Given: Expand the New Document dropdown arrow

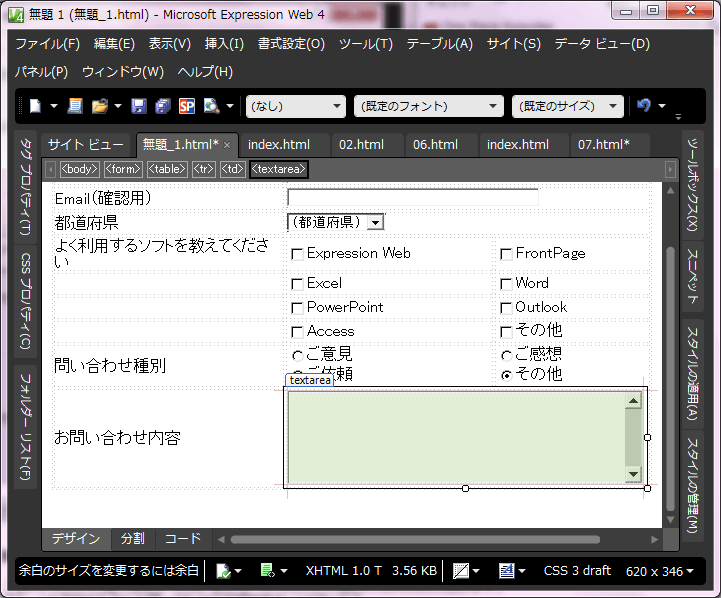Looking at the screenshot, I should (54, 106).
